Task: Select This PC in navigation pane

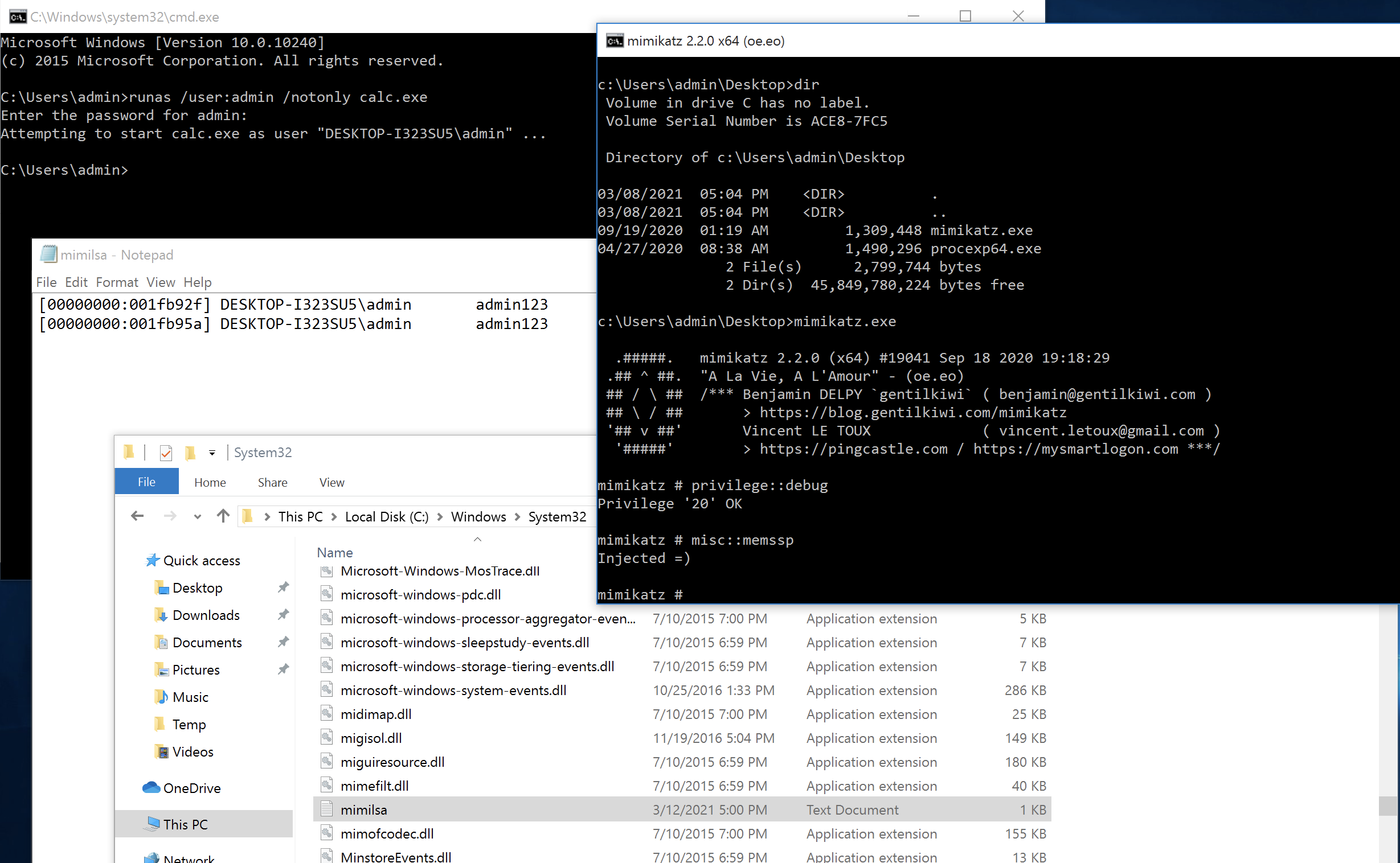Action: tap(185, 824)
